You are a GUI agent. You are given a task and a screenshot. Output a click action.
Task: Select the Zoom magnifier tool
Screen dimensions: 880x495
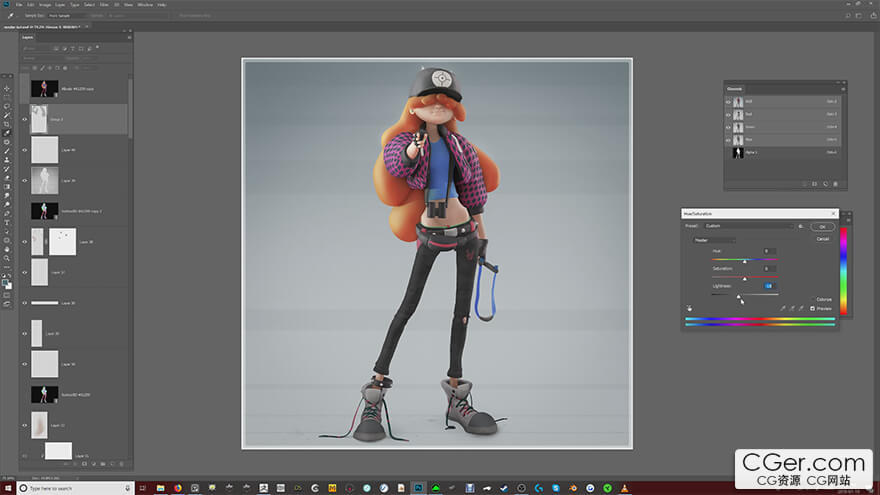click(x=7, y=258)
